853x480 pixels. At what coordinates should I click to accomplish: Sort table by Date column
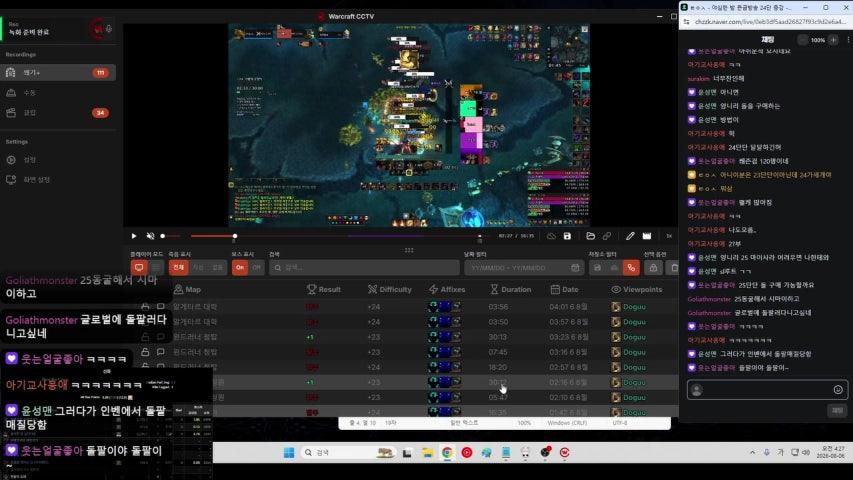tap(564, 290)
